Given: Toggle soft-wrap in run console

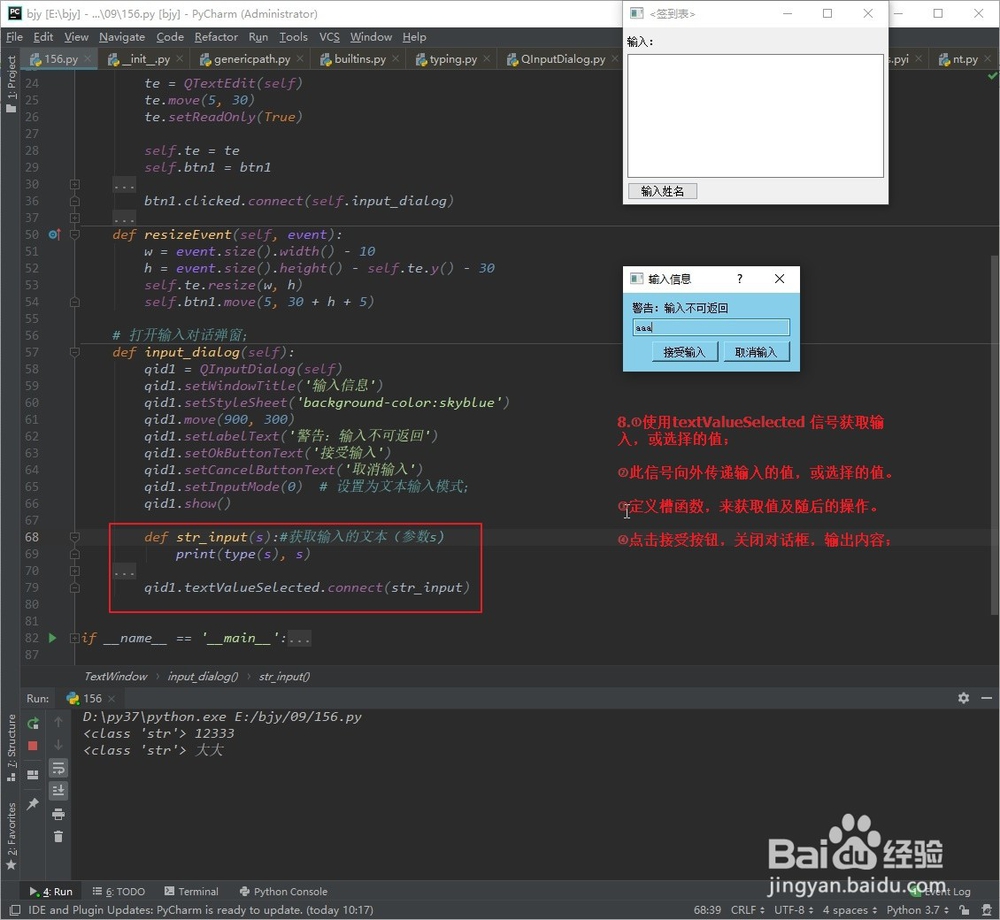Looking at the screenshot, I should [x=59, y=769].
